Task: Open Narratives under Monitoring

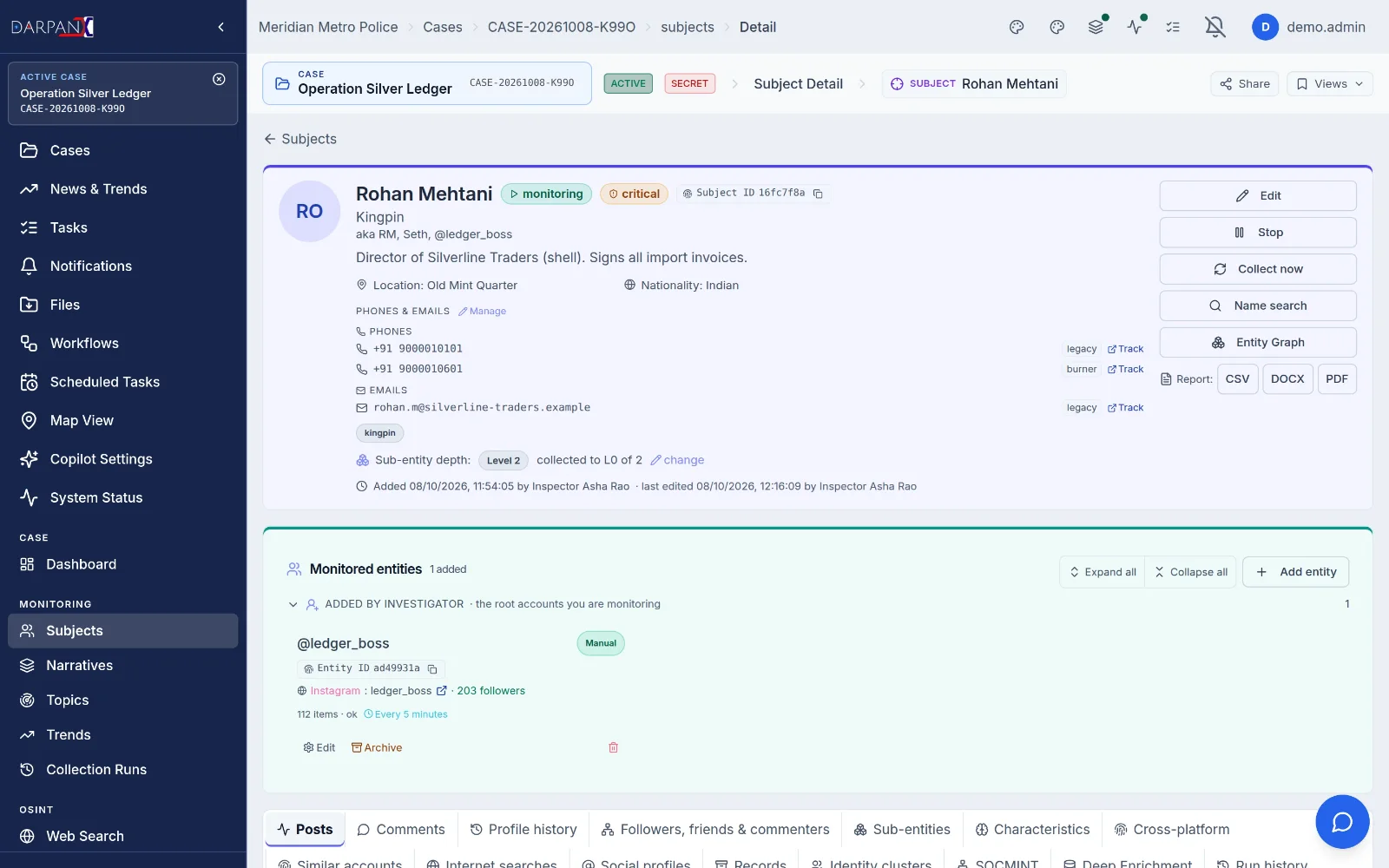Action: [123, 666]
